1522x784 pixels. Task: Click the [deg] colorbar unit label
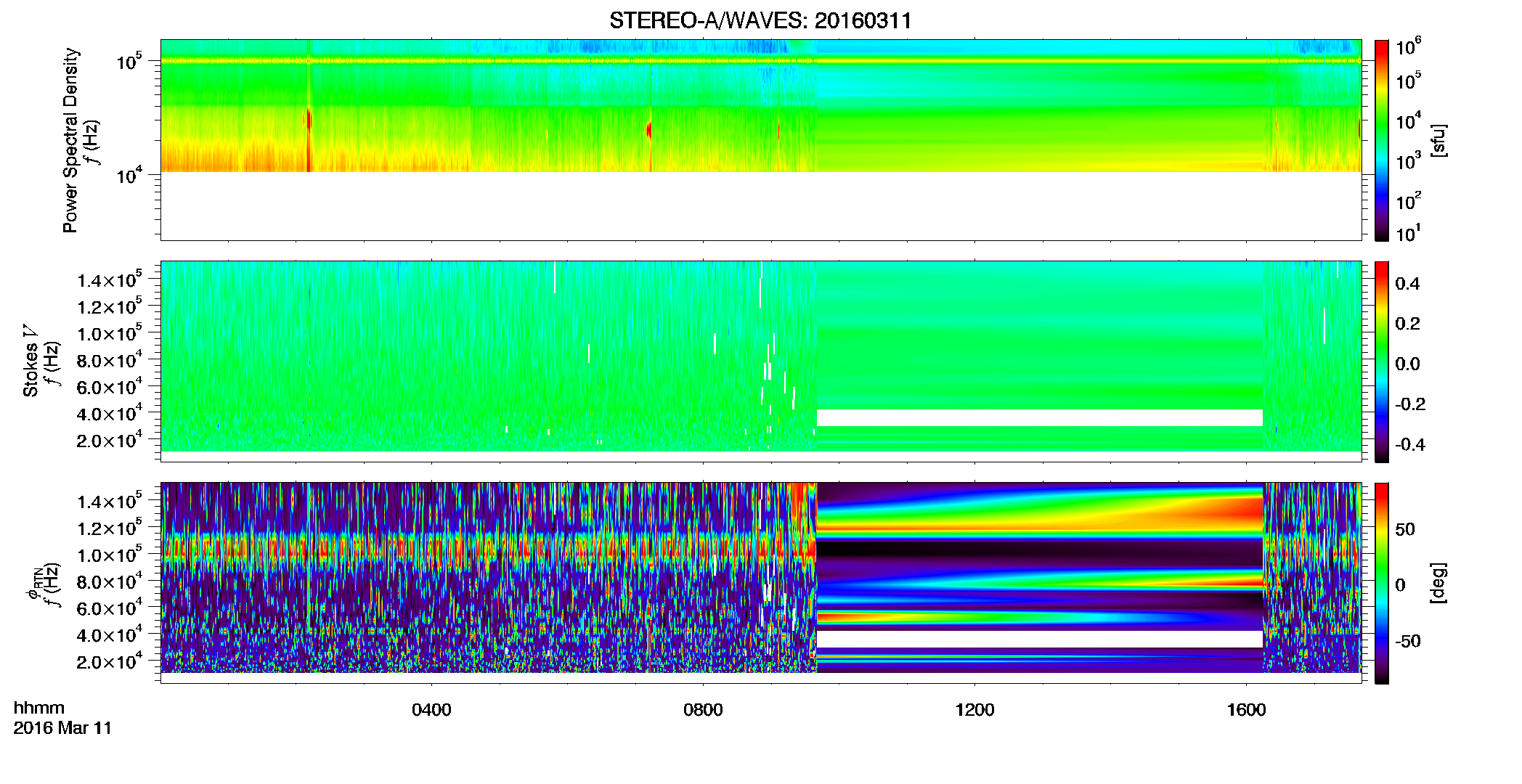[x=1438, y=583]
